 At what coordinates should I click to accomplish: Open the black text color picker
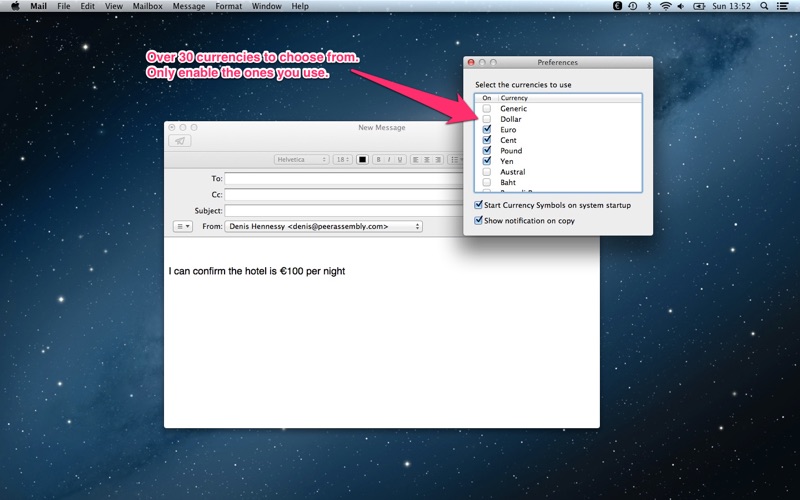click(x=362, y=160)
